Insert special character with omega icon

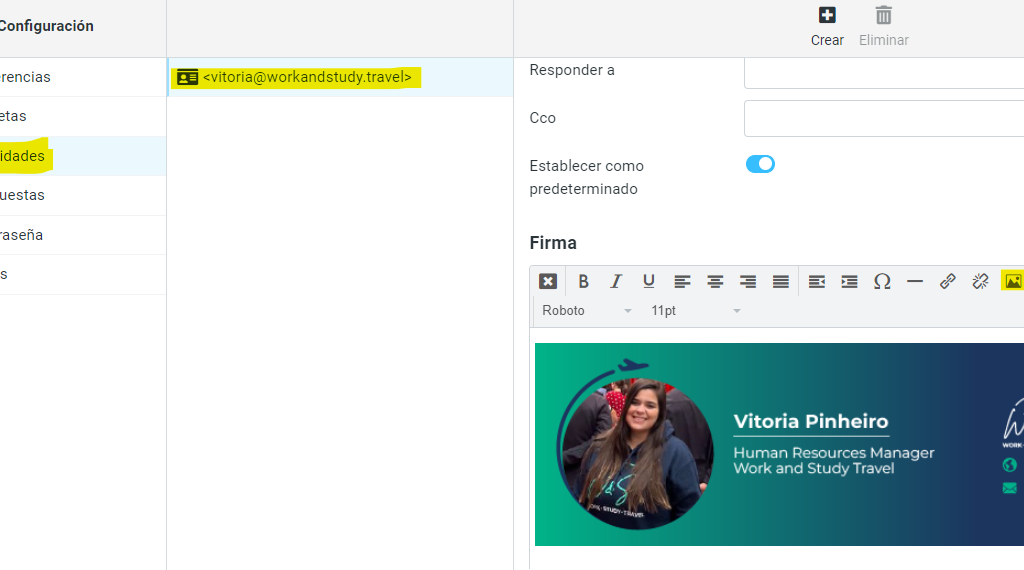[x=882, y=281]
